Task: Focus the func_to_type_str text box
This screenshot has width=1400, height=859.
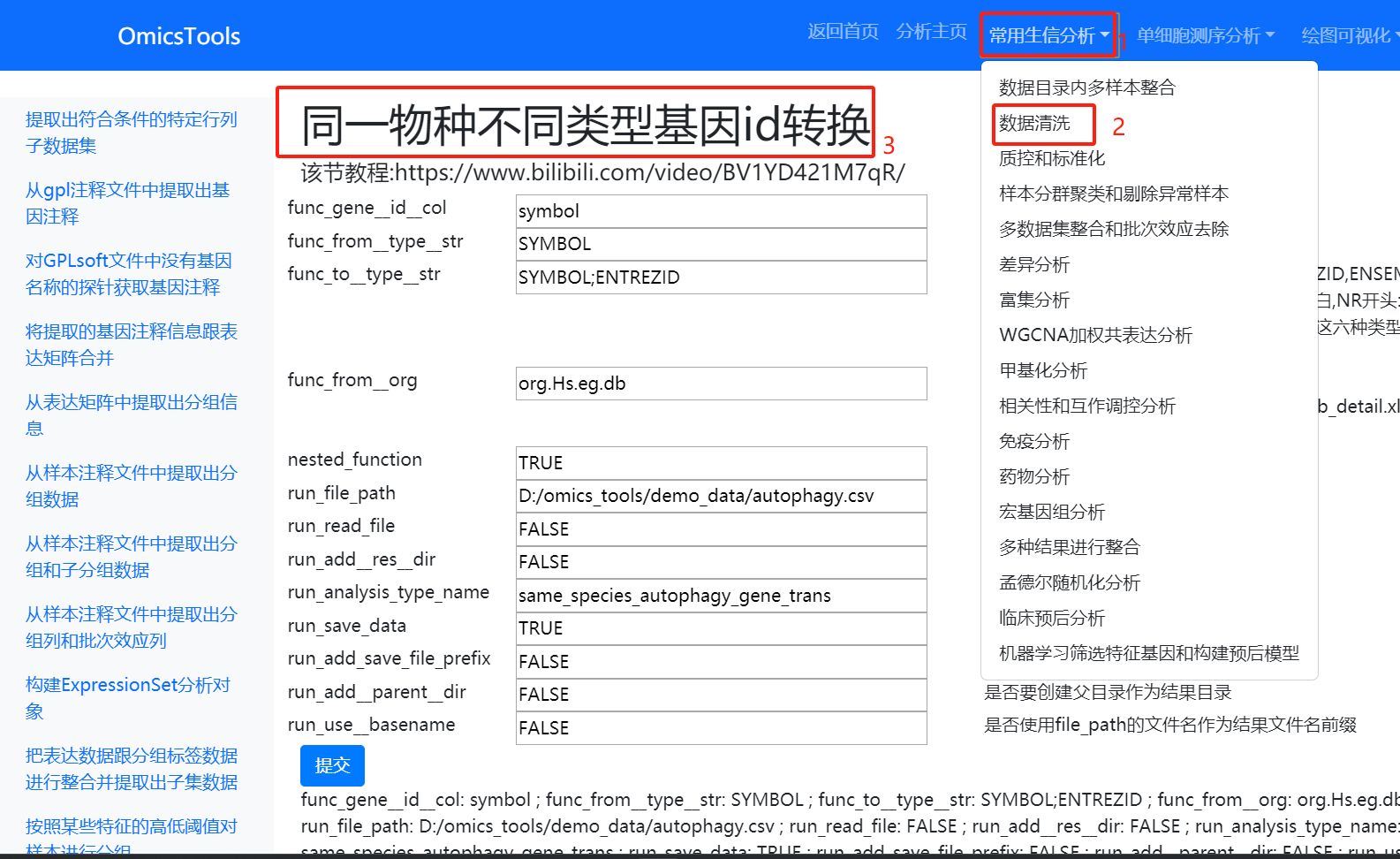Action: point(721,277)
